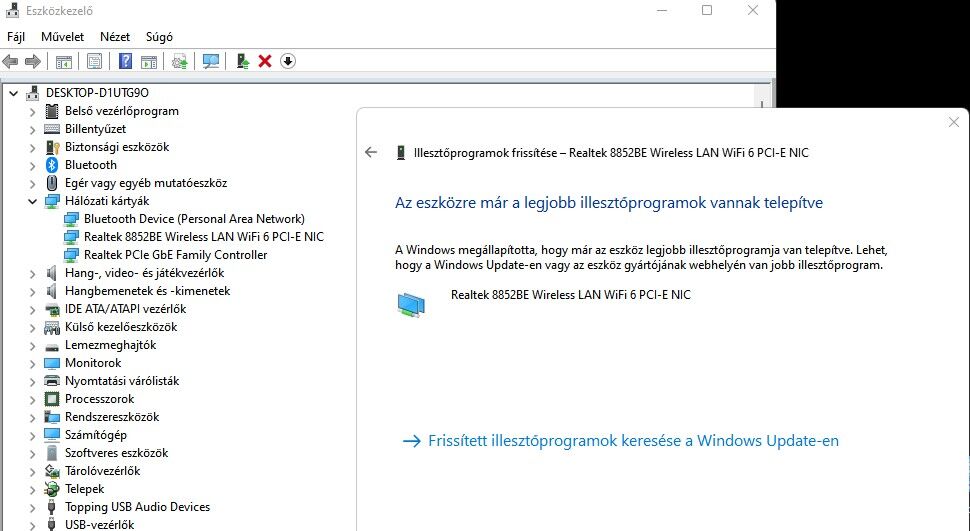Click the dialog's back arrow
970x531 pixels.
tap(371, 152)
